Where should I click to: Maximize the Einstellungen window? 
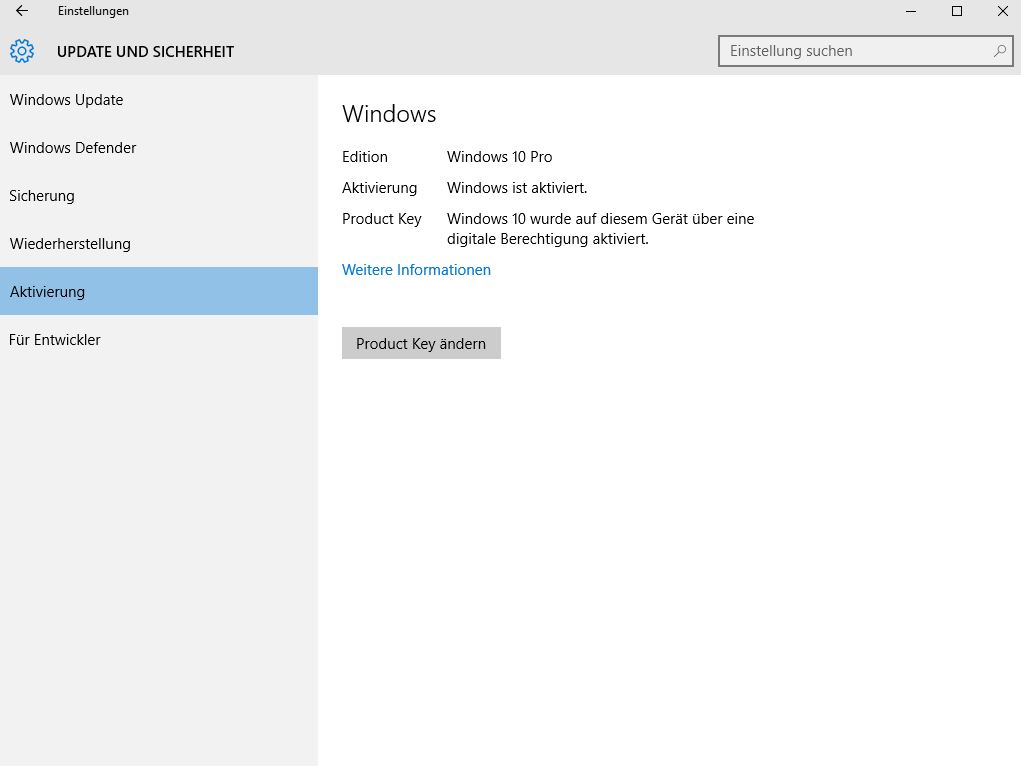[x=957, y=11]
